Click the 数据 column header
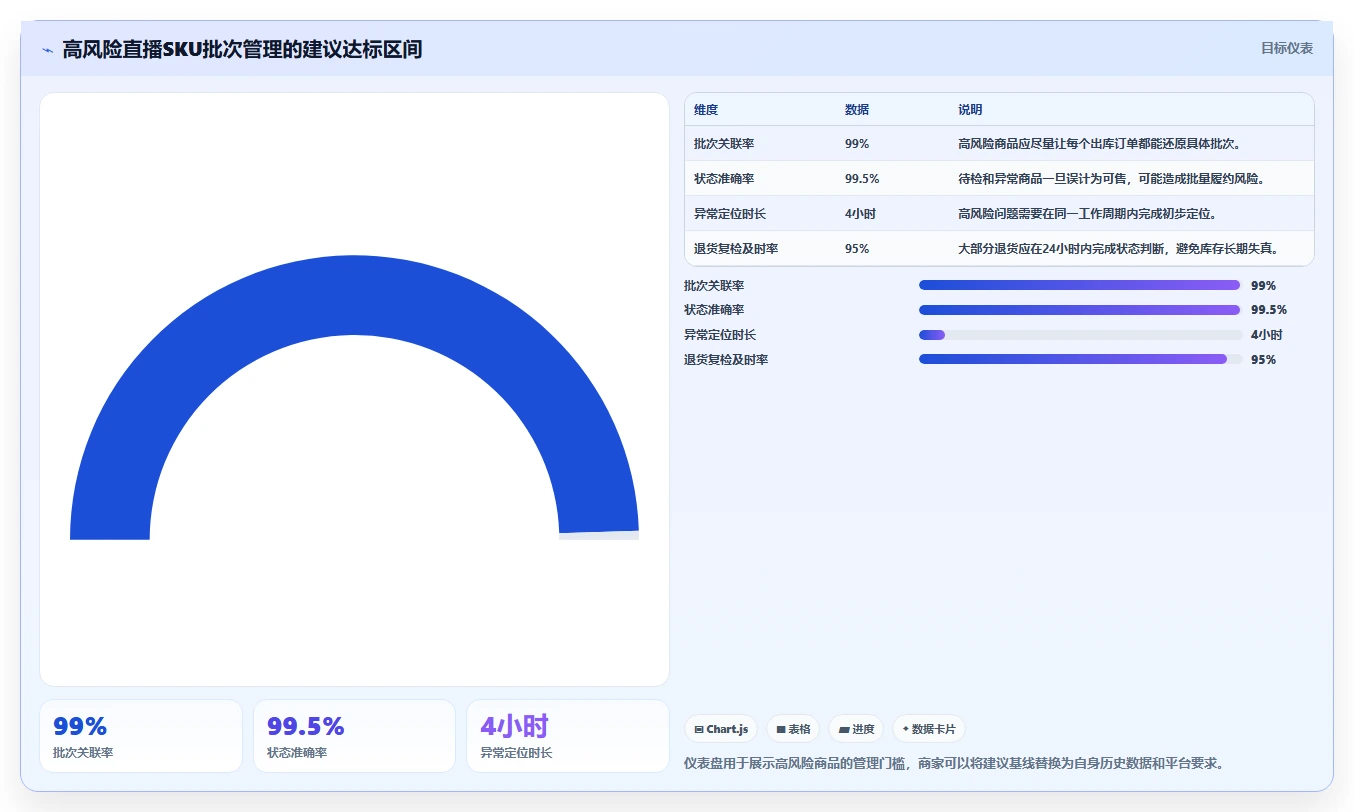 (857, 110)
